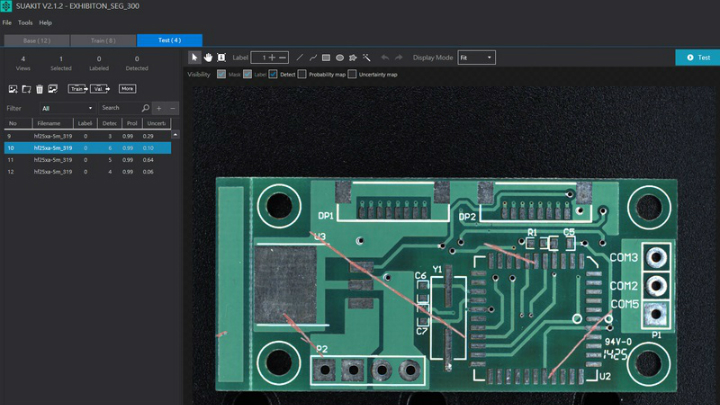Click the fit-to-screen frame icon

(x=221, y=58)
